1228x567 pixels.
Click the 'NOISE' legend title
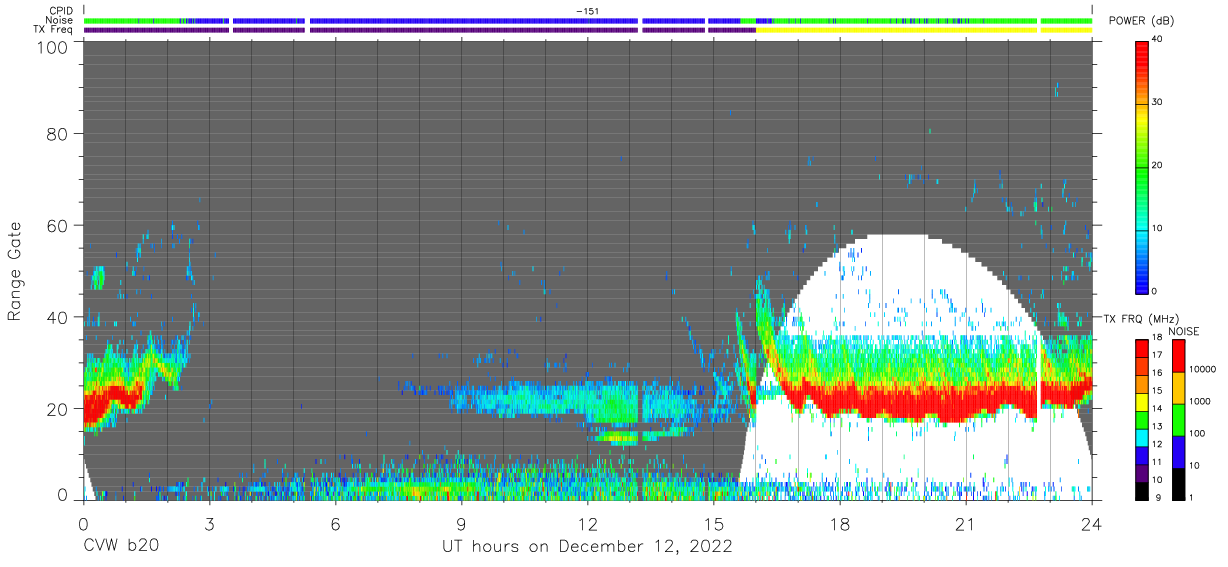coord(1183,331)
